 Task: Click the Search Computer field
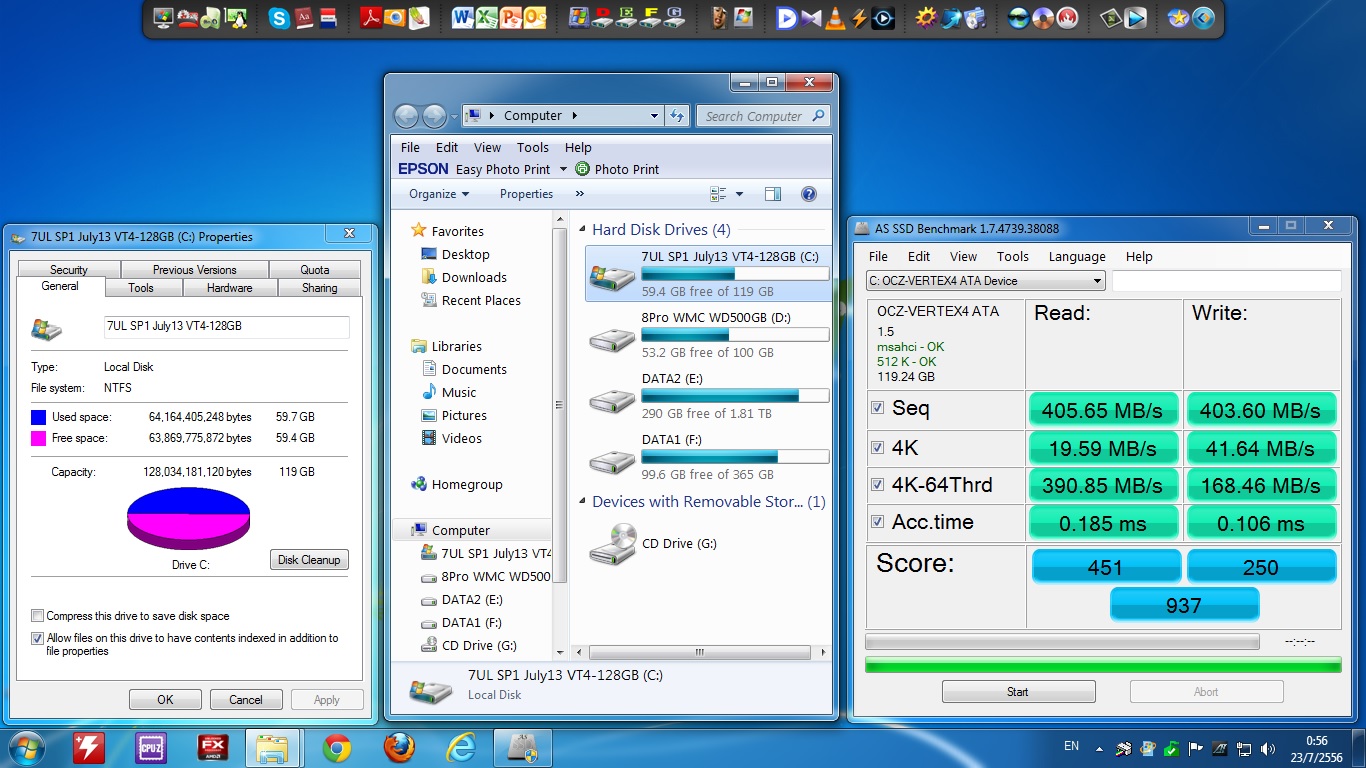[x=764, y=116]
